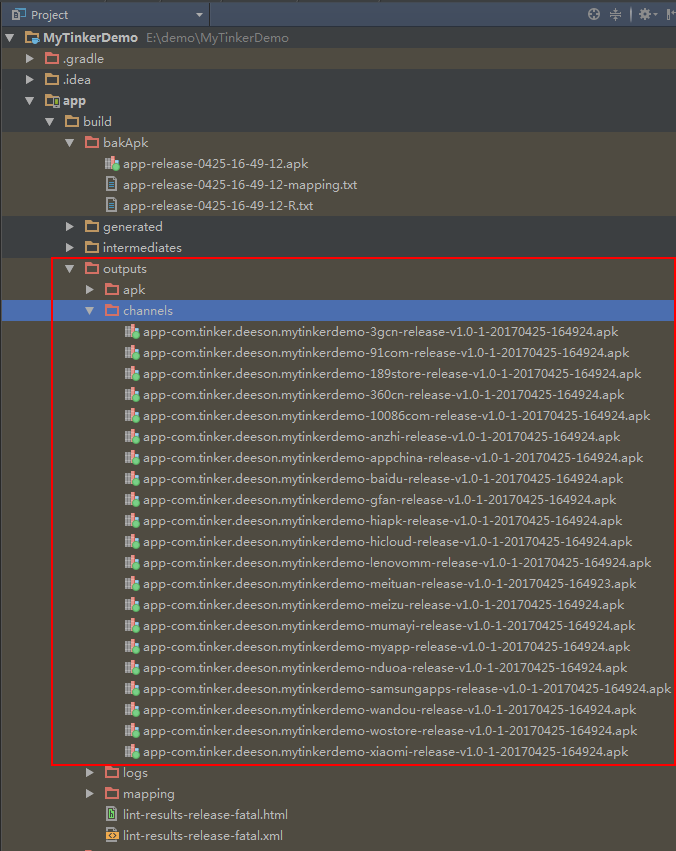Select the 3gcn release apk file

coord(380,332)
